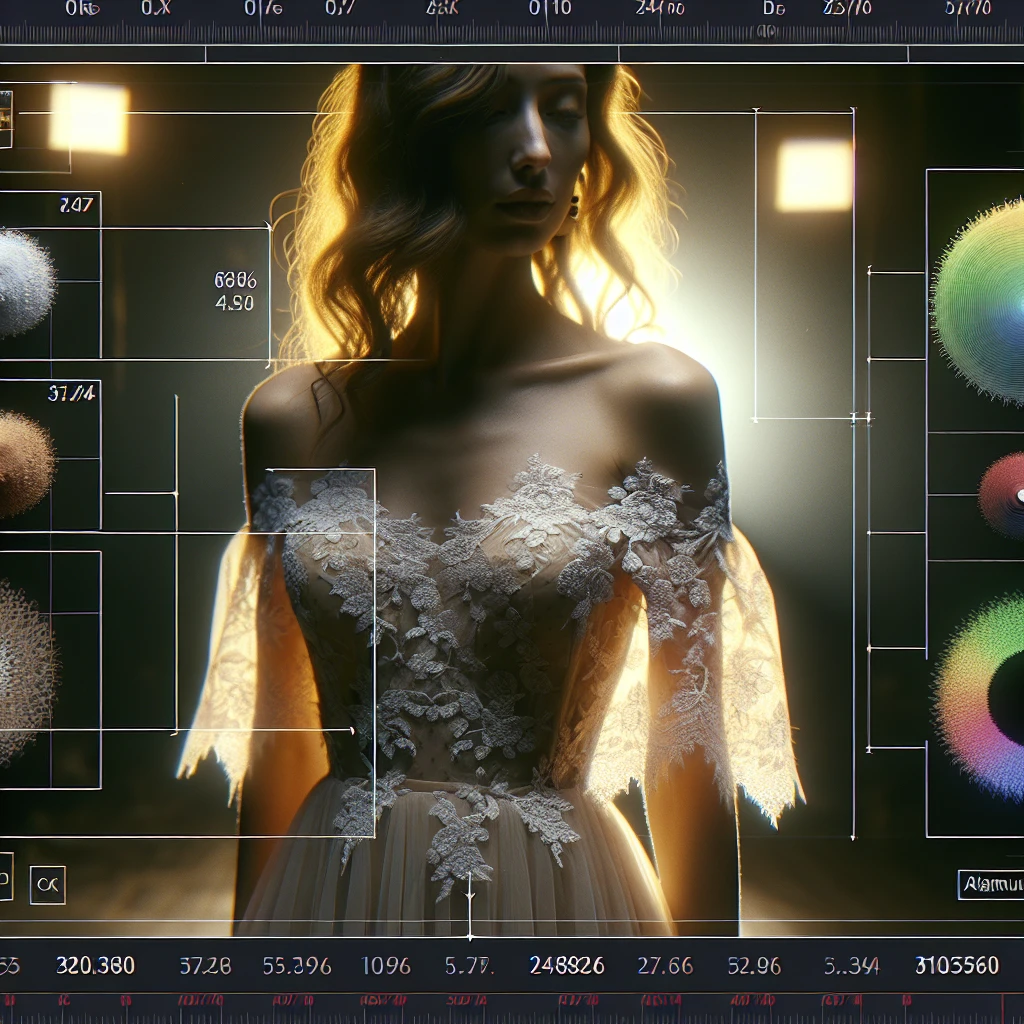Click the 6806 readout beside the hair
Screen dimensions: 1024x1024
click(x=235, y=281)
